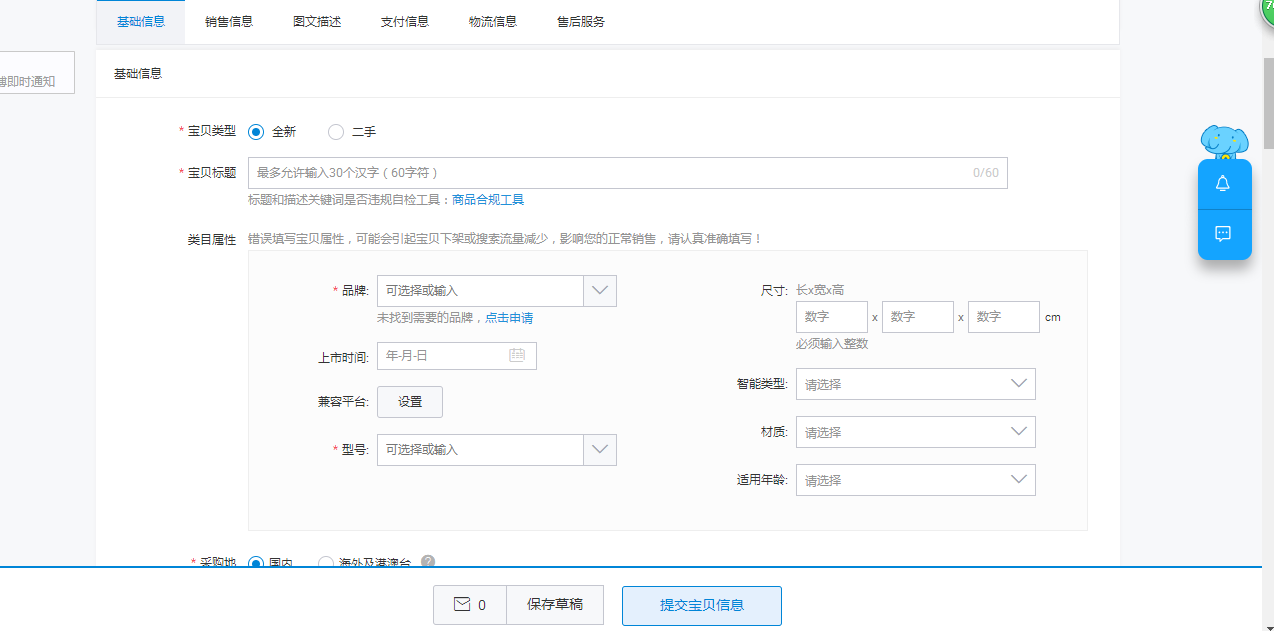Click 提交宝贝信息 button
Screen dimensions: 1274x631
702,606
